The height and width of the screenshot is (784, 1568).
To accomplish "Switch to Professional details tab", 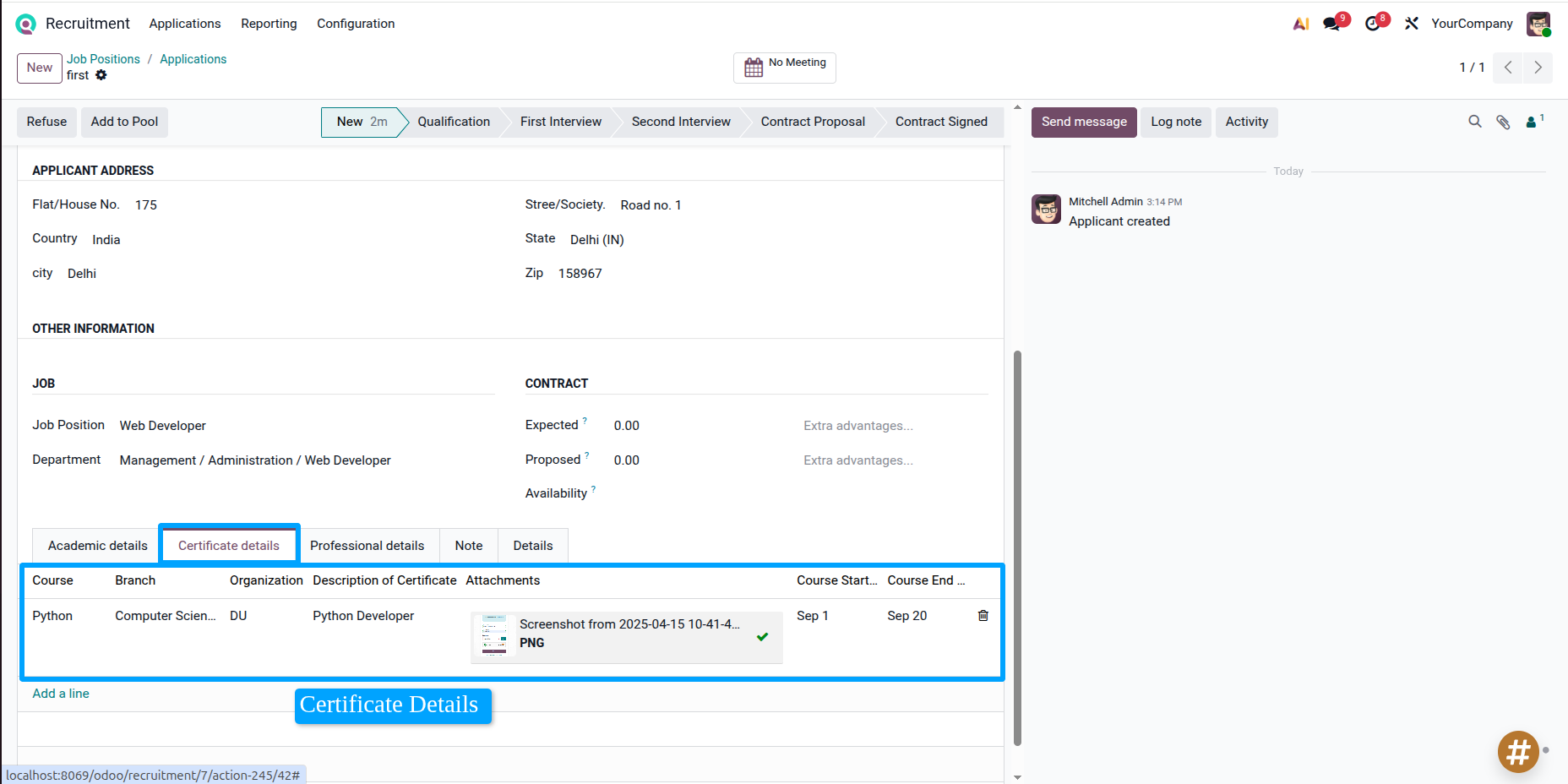I will pos(367,546).
